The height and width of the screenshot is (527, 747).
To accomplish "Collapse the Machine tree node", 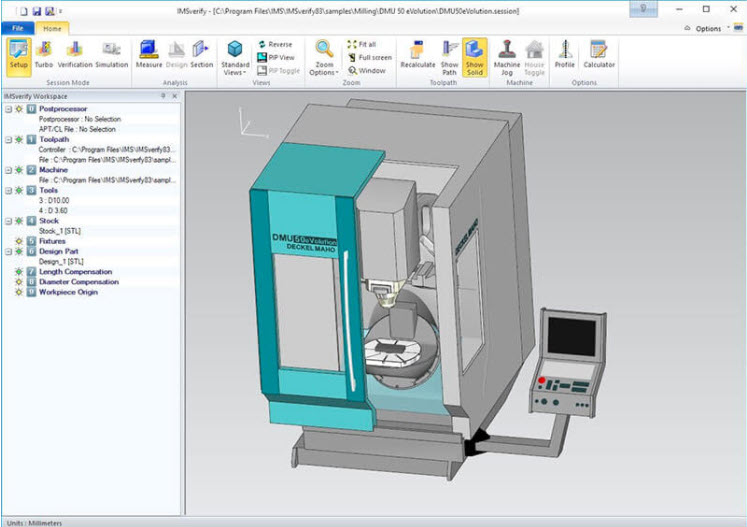I will click(x=8, y=170).
